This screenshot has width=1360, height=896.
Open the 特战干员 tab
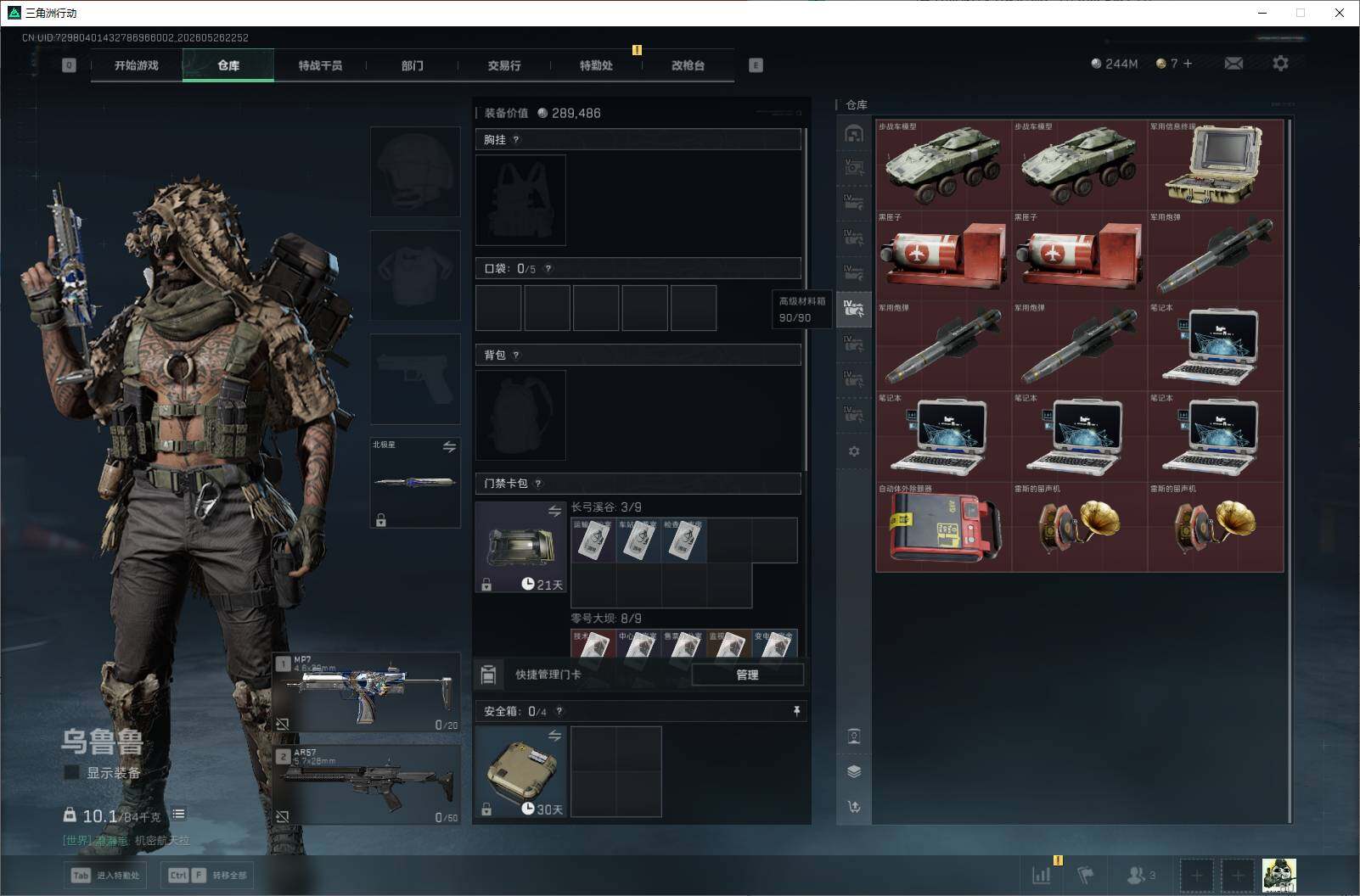pos(320,65)
